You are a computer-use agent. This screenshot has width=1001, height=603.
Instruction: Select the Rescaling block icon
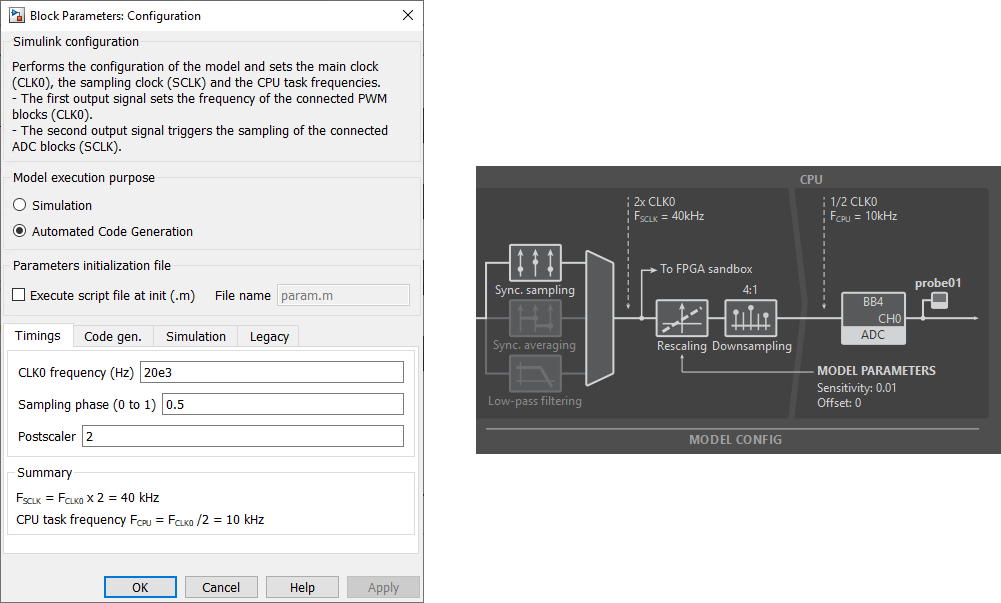[681, 318]
